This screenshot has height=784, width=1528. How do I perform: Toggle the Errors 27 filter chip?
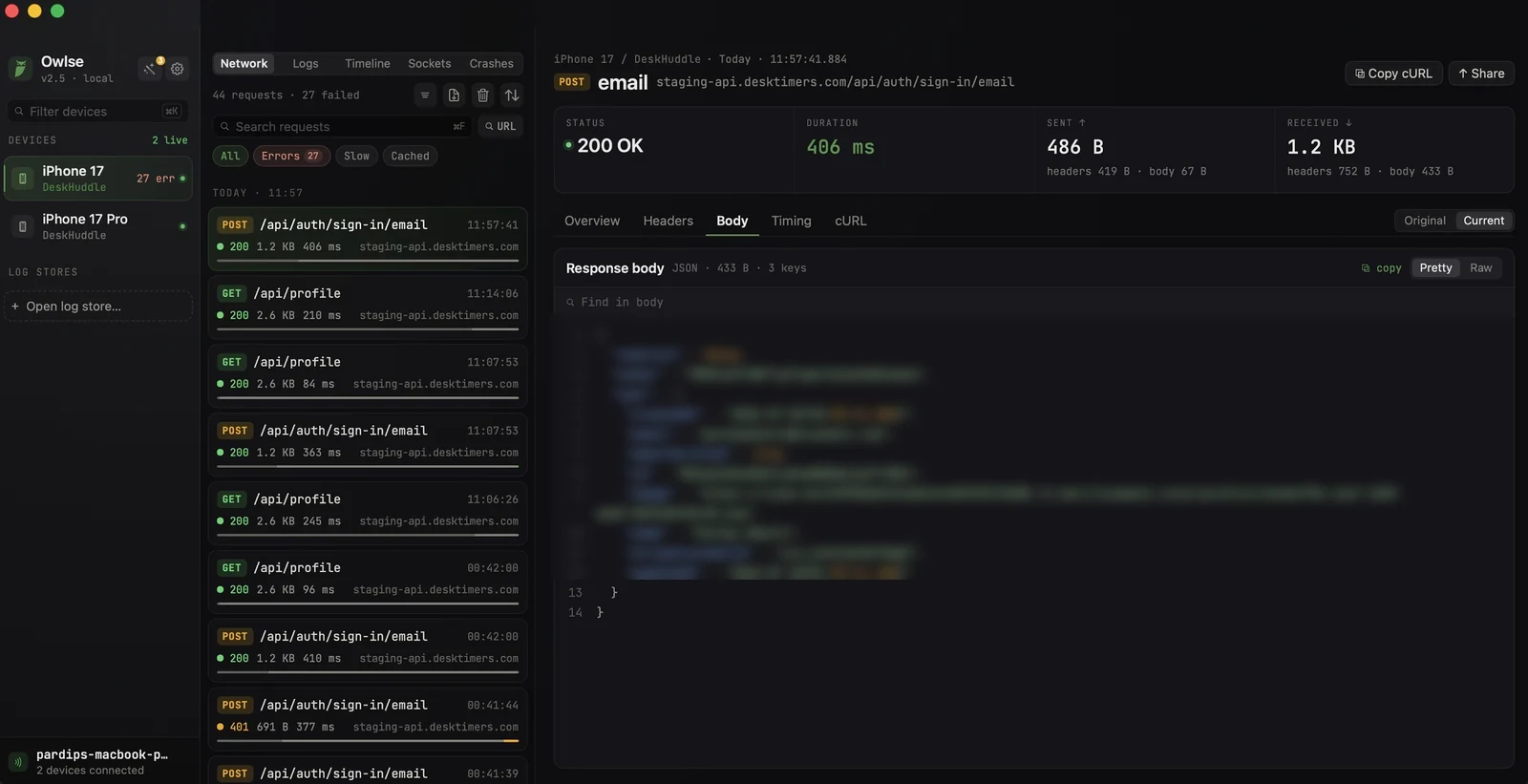click(x=291, y=156)
